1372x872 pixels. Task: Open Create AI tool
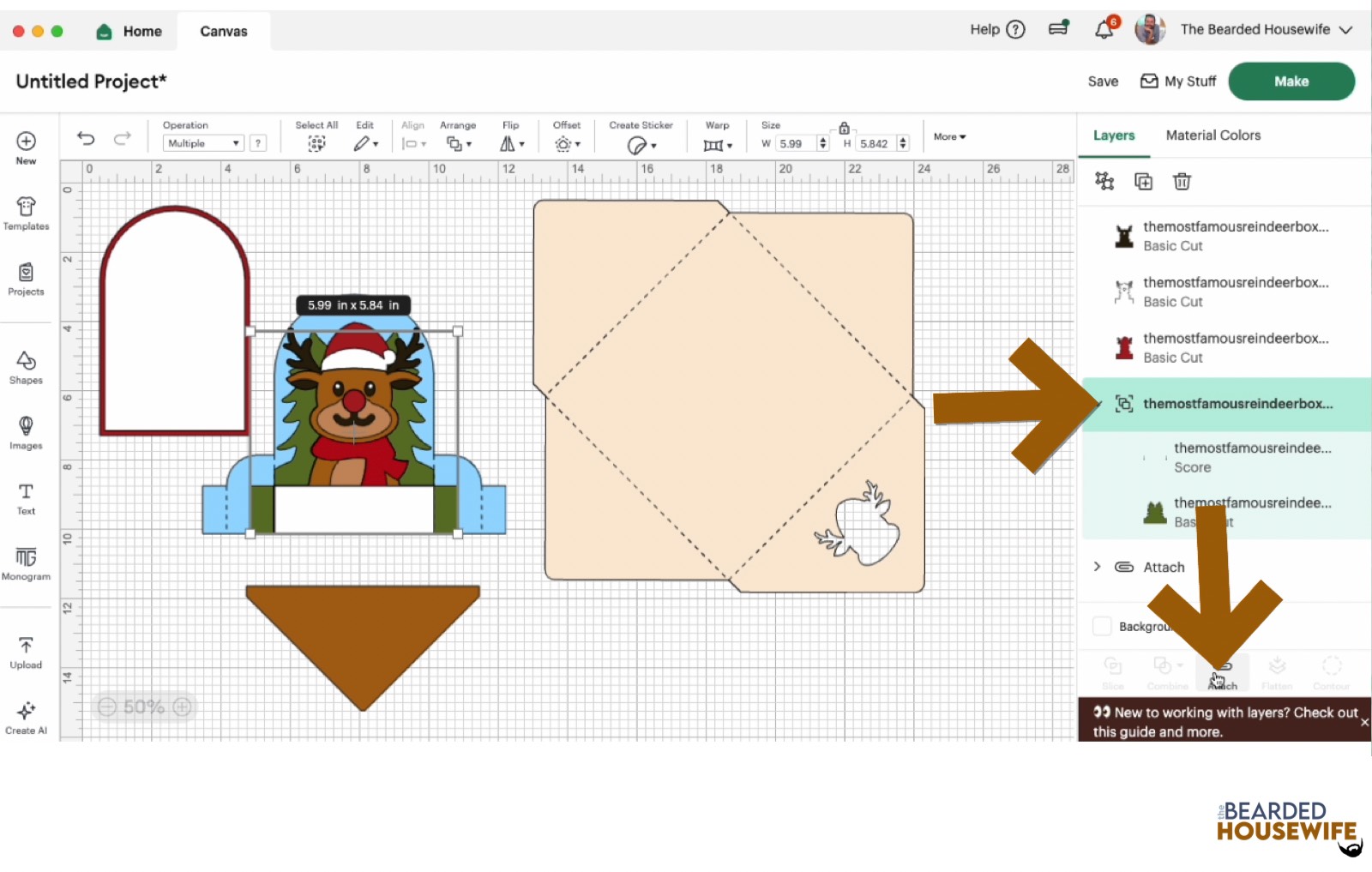tap(26, 718)
